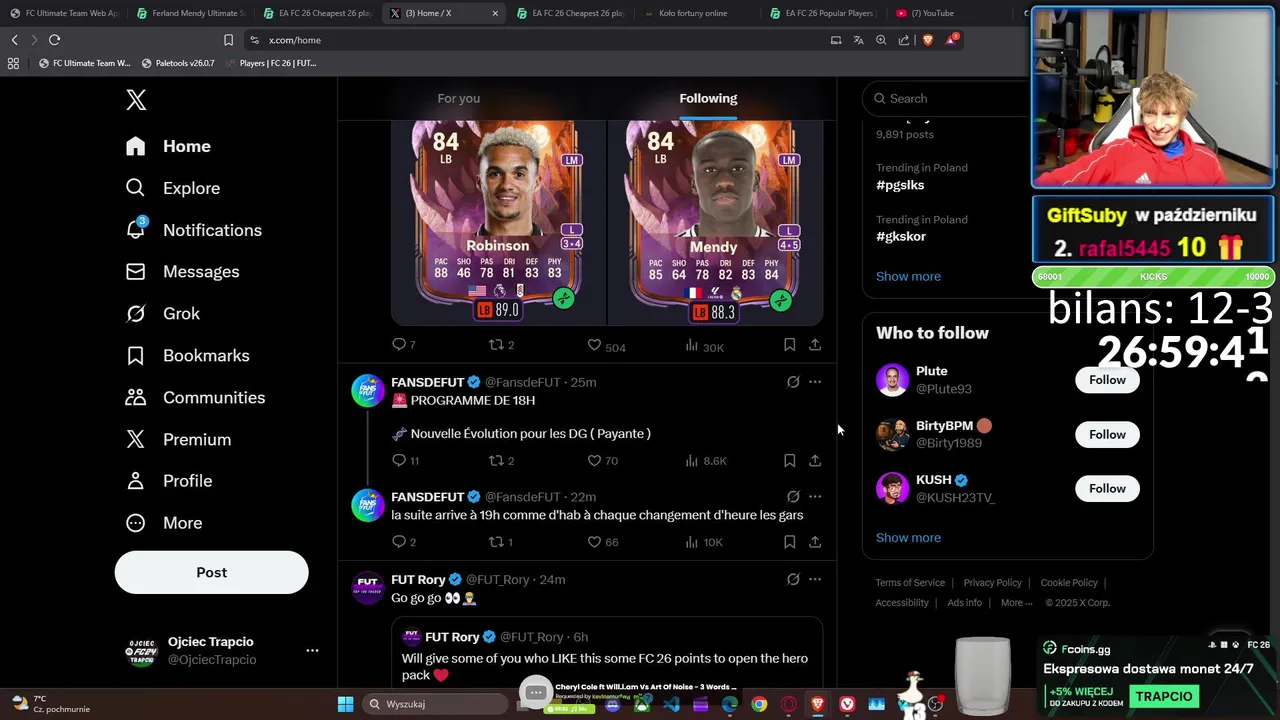The width and height of the screenshot is (1280, 720).
Task: Open more options on PROGRAMME DE 18H post
Action: click(815, 382)
